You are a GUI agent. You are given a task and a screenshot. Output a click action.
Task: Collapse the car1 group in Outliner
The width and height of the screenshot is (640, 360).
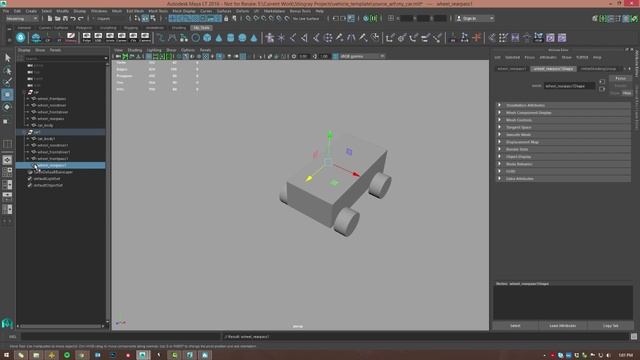pos(24,132)
